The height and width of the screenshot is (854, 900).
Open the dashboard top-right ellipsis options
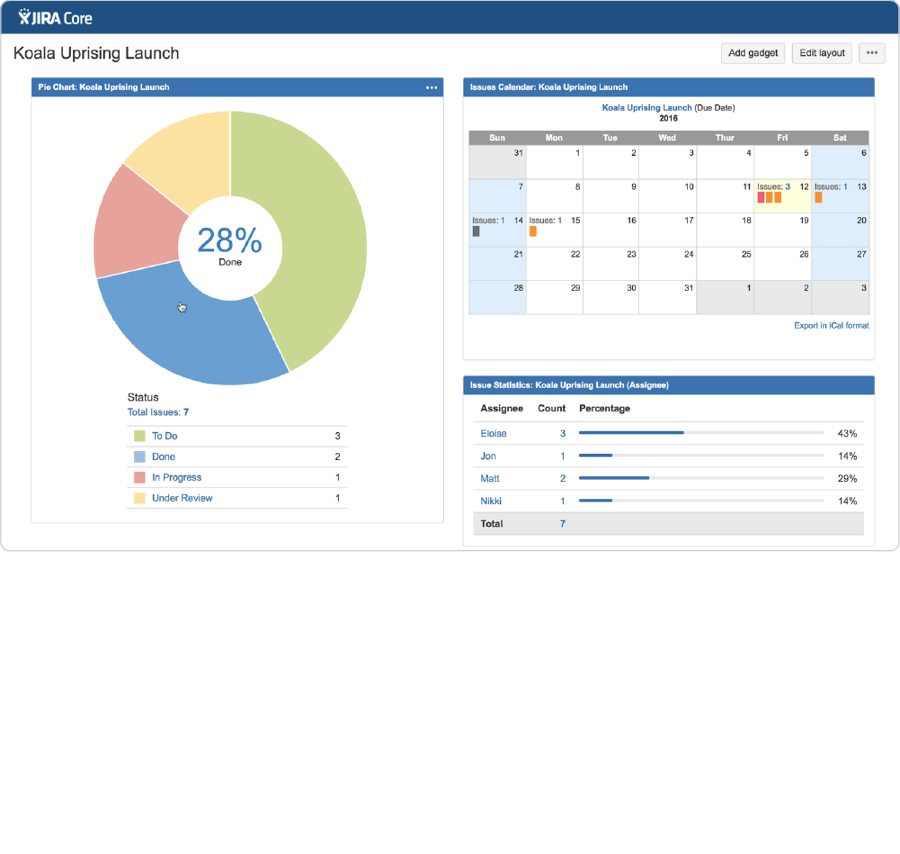tap(871, 53)
